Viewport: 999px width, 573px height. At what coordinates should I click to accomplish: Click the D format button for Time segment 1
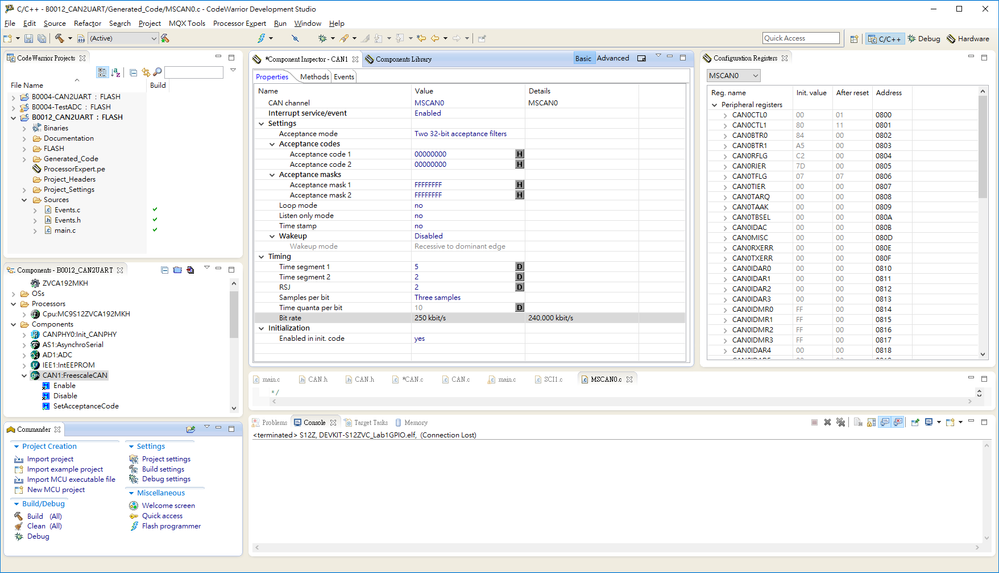(519, 267)
